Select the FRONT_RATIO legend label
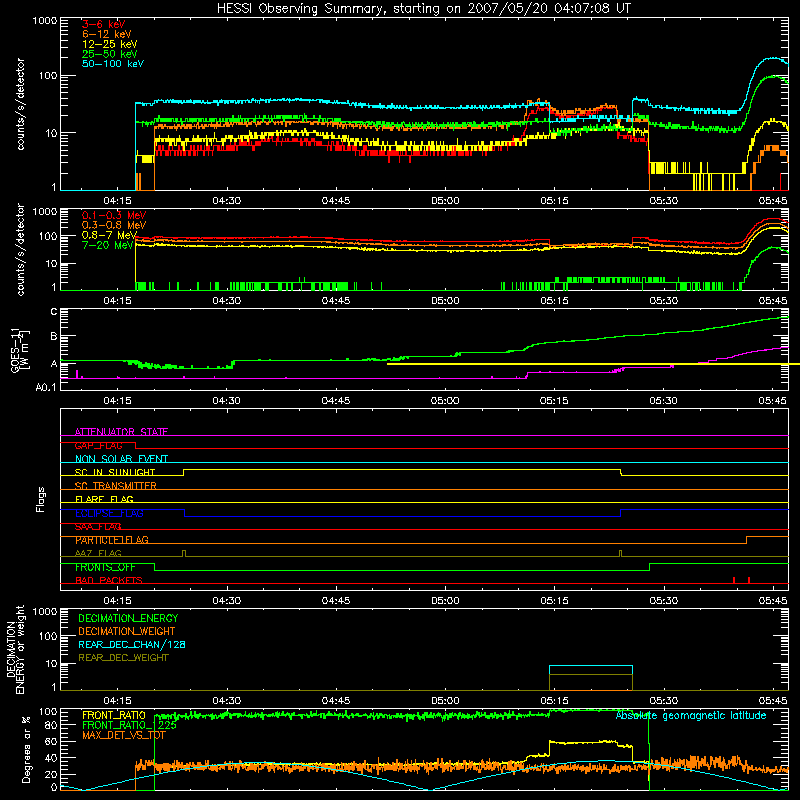800x800 pixels. tap(113, 715)
